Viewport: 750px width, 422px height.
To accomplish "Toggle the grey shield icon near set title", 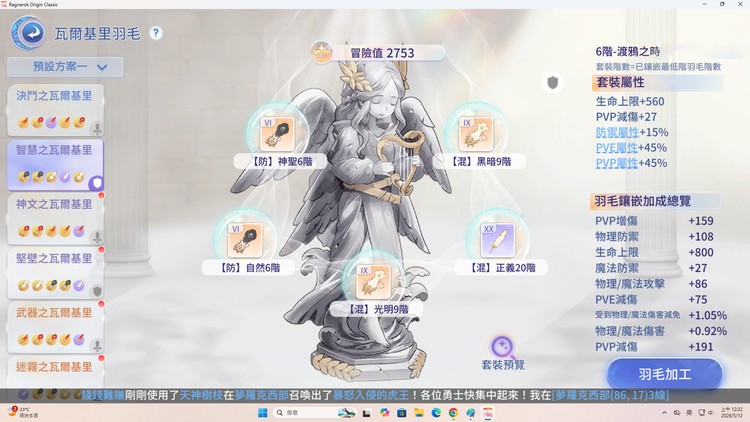I will pyautogui.click(x=552, y=82).
